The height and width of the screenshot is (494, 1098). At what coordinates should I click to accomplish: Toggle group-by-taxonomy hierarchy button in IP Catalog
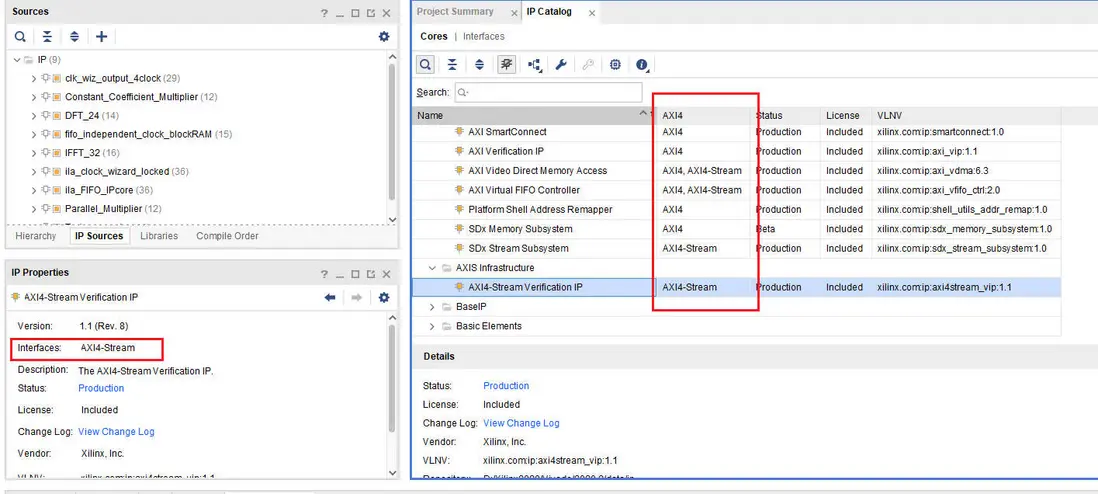point(534,65)
